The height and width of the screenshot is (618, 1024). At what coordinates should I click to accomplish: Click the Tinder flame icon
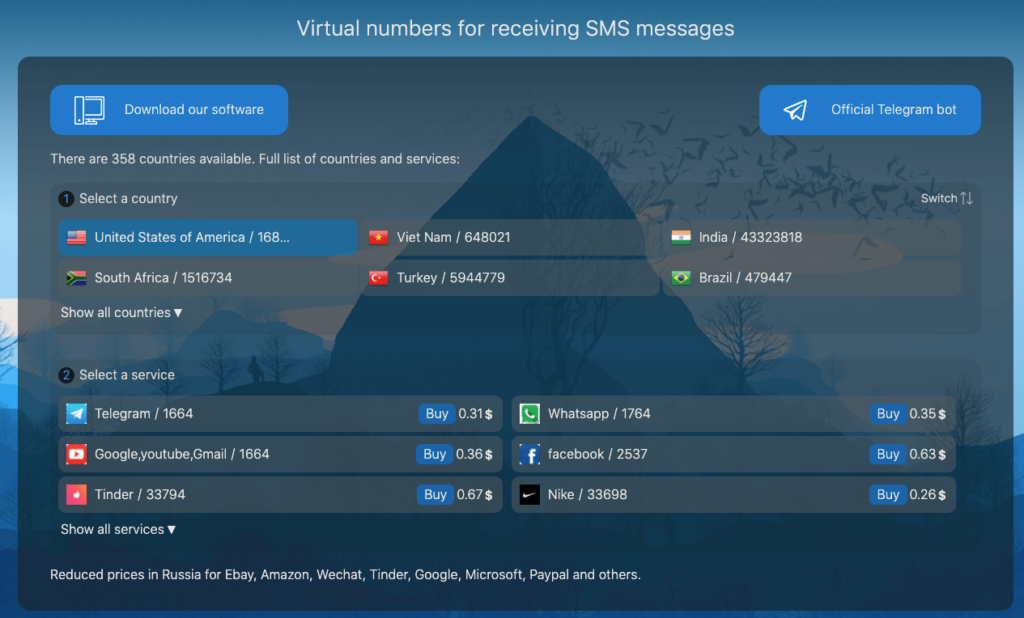tap(75, 494)
